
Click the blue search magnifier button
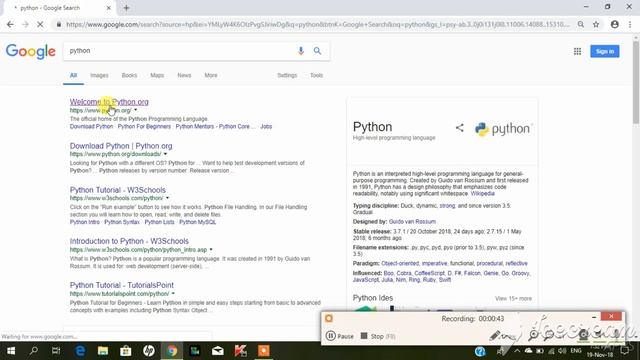coord(317,51)
